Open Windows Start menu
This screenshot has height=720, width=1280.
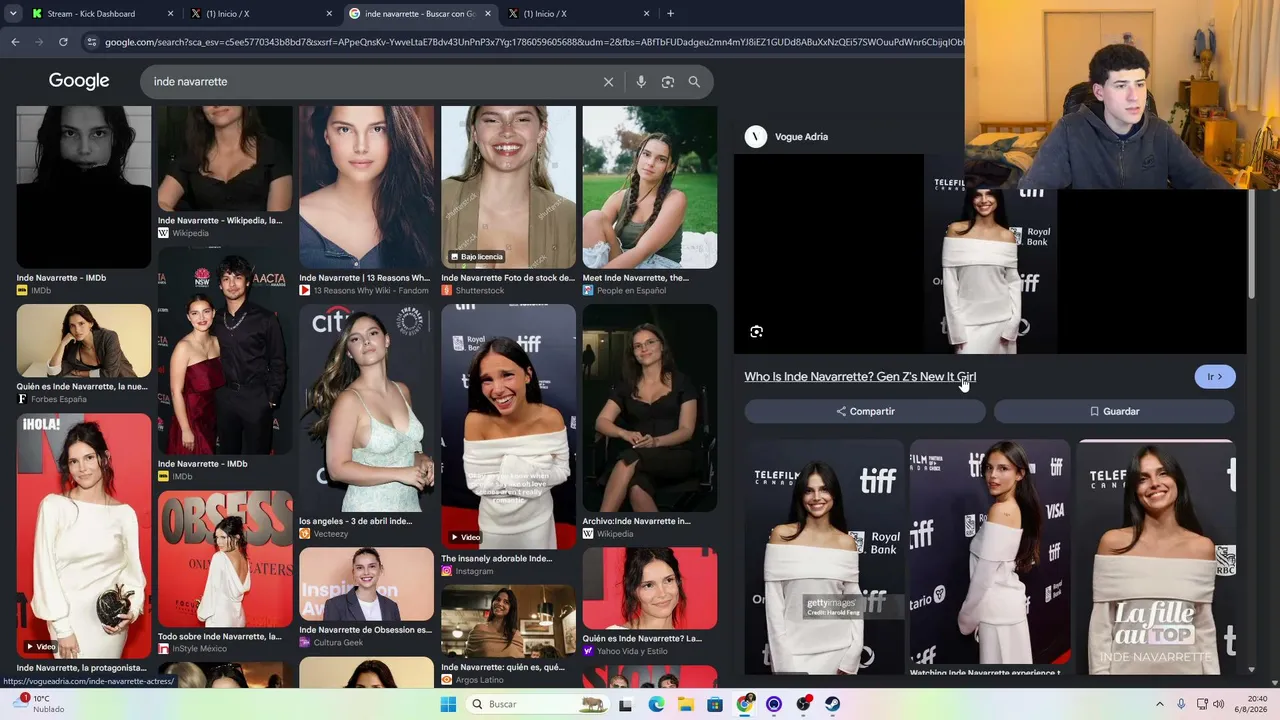click(x=448, y=704)
